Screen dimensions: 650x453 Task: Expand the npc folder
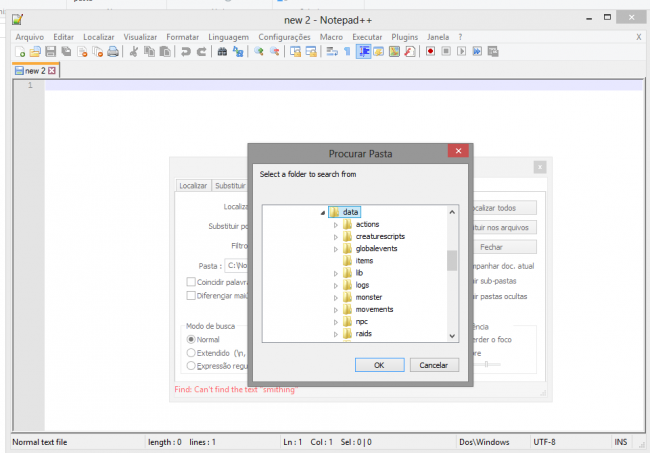(x=336, y=322)
